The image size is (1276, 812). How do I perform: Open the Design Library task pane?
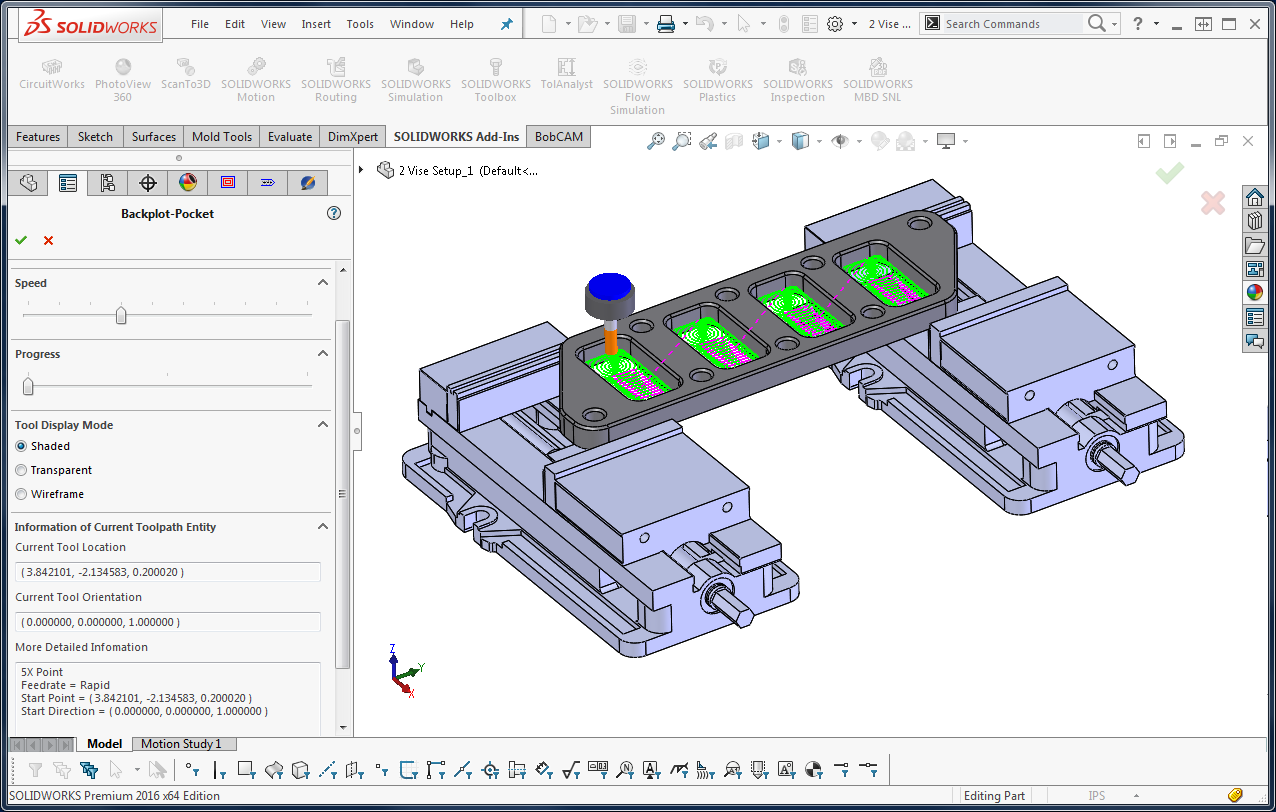click(1254, 221)
